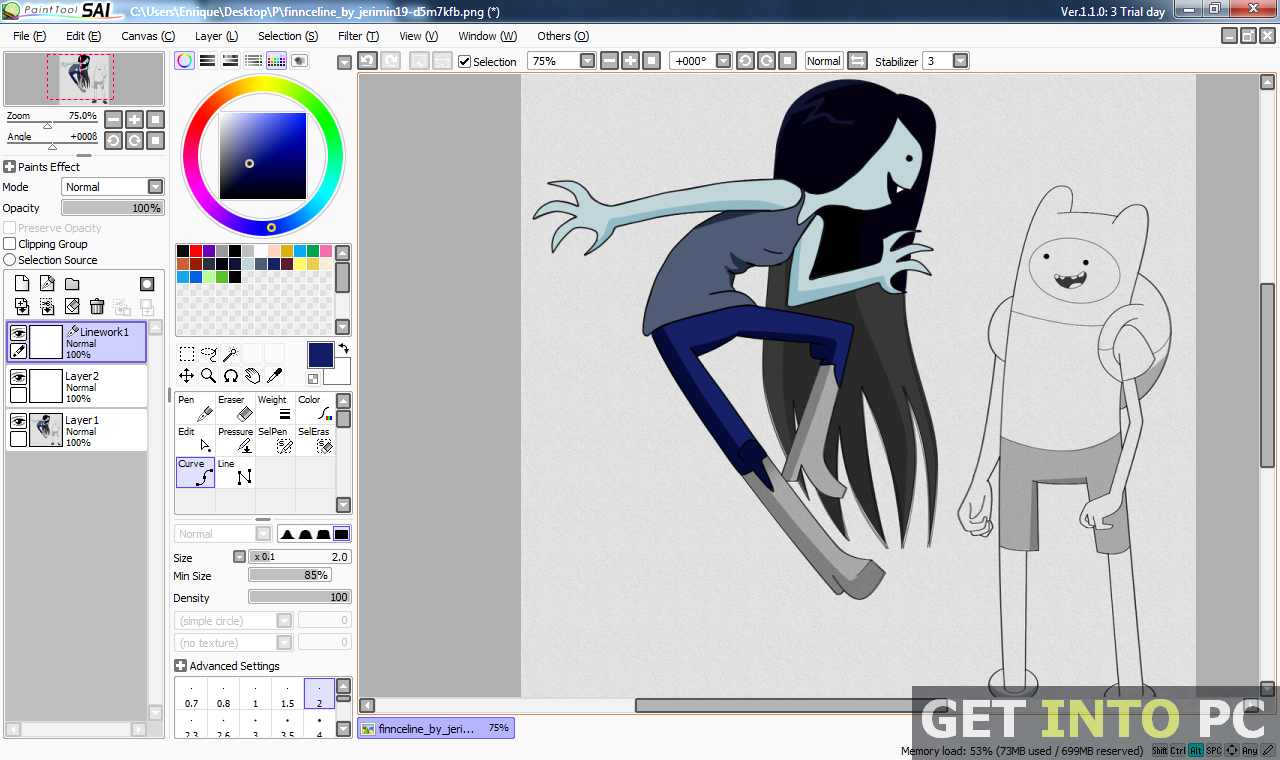Image resolution: width=1280 pixels, height=760 pixels.
Task: Click the Normal blend button in toolbar
Action: 824,61
